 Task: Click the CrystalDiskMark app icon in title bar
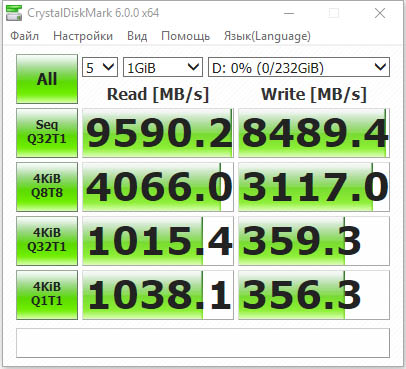pos(14,13)
